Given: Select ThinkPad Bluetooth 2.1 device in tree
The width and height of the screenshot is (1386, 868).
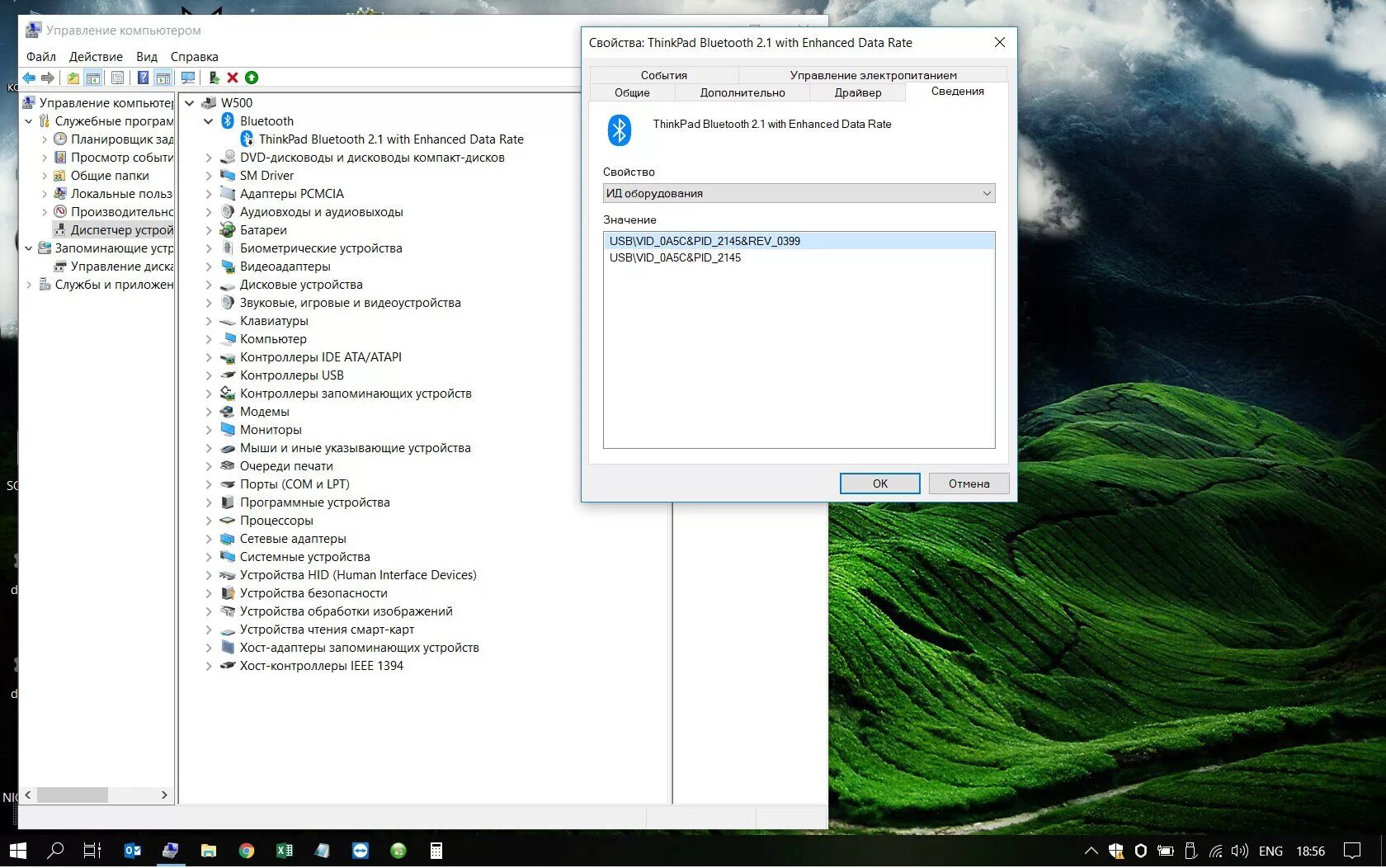Looking at the screenshot, I should 391,139.
